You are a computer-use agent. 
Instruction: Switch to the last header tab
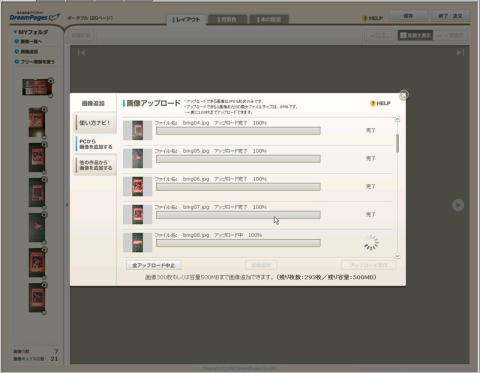click(269, 20)
